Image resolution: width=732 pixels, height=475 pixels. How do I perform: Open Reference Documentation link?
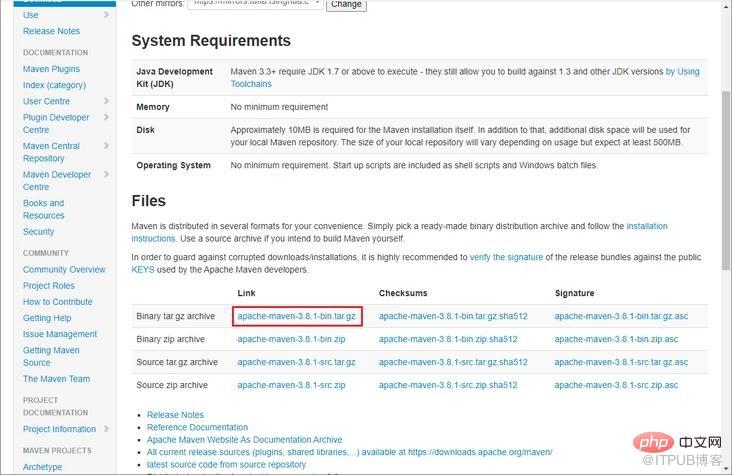pyautogui.click(x=197, y=427)
